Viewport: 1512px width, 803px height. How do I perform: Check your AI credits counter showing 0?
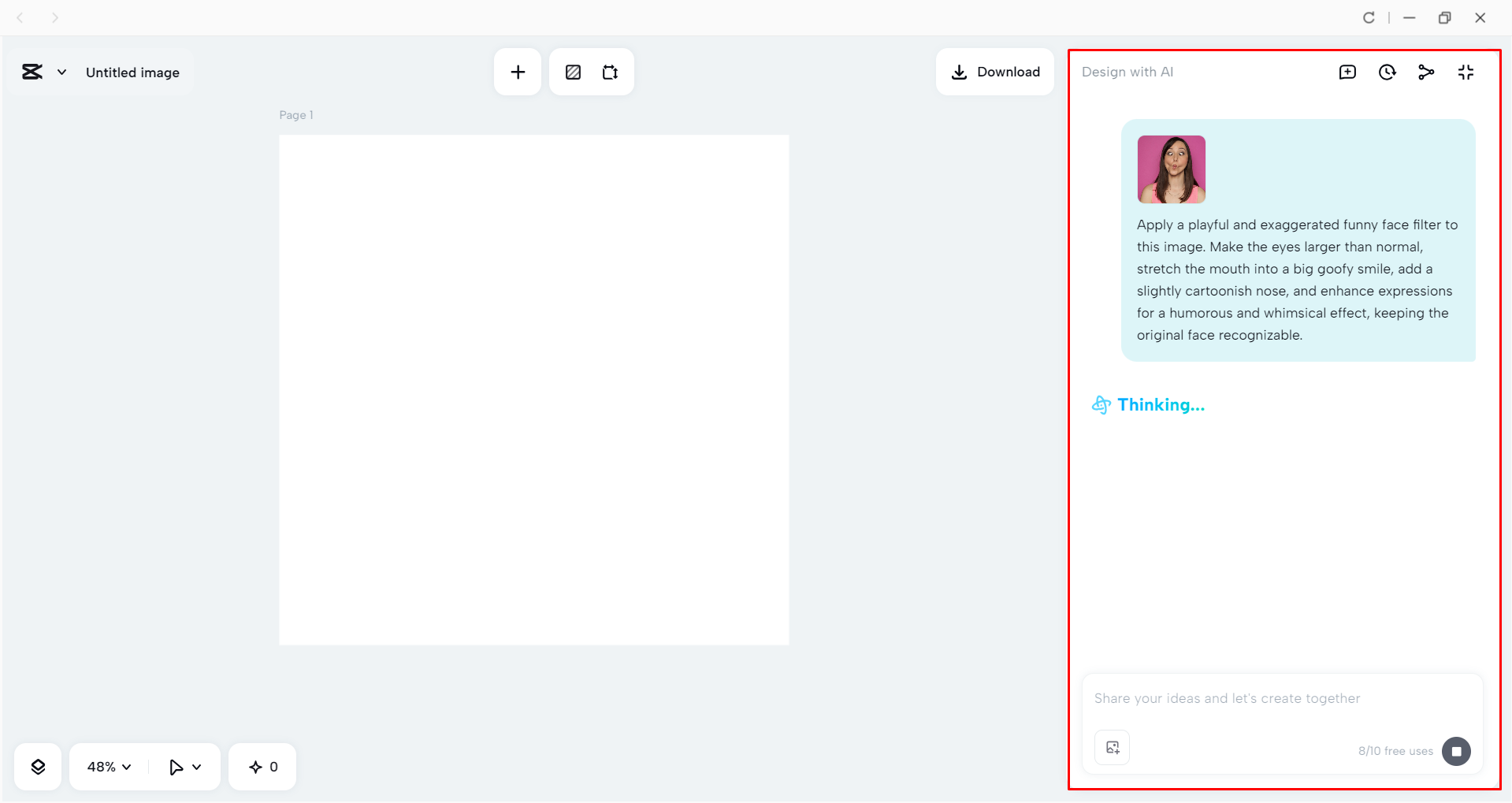262,766
